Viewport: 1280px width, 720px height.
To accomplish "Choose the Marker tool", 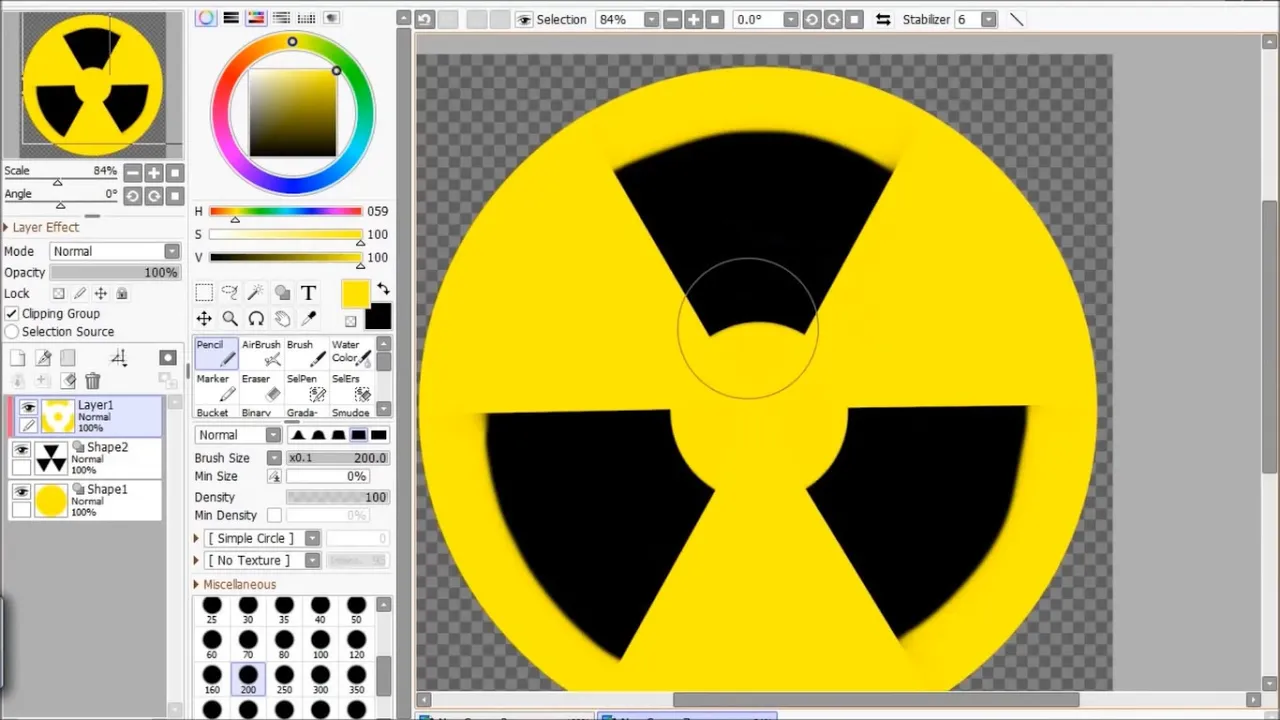I will coord(216,387).
